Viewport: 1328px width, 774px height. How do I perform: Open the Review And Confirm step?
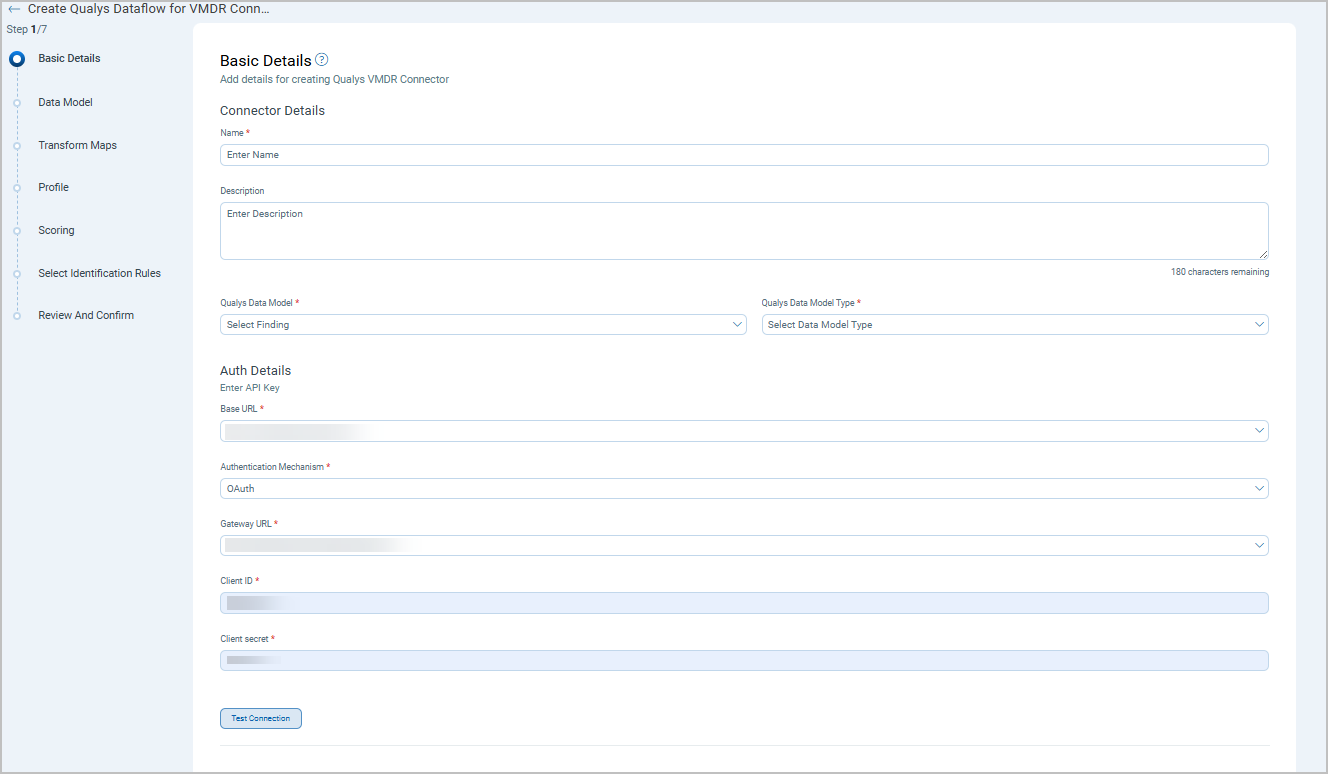86,315
